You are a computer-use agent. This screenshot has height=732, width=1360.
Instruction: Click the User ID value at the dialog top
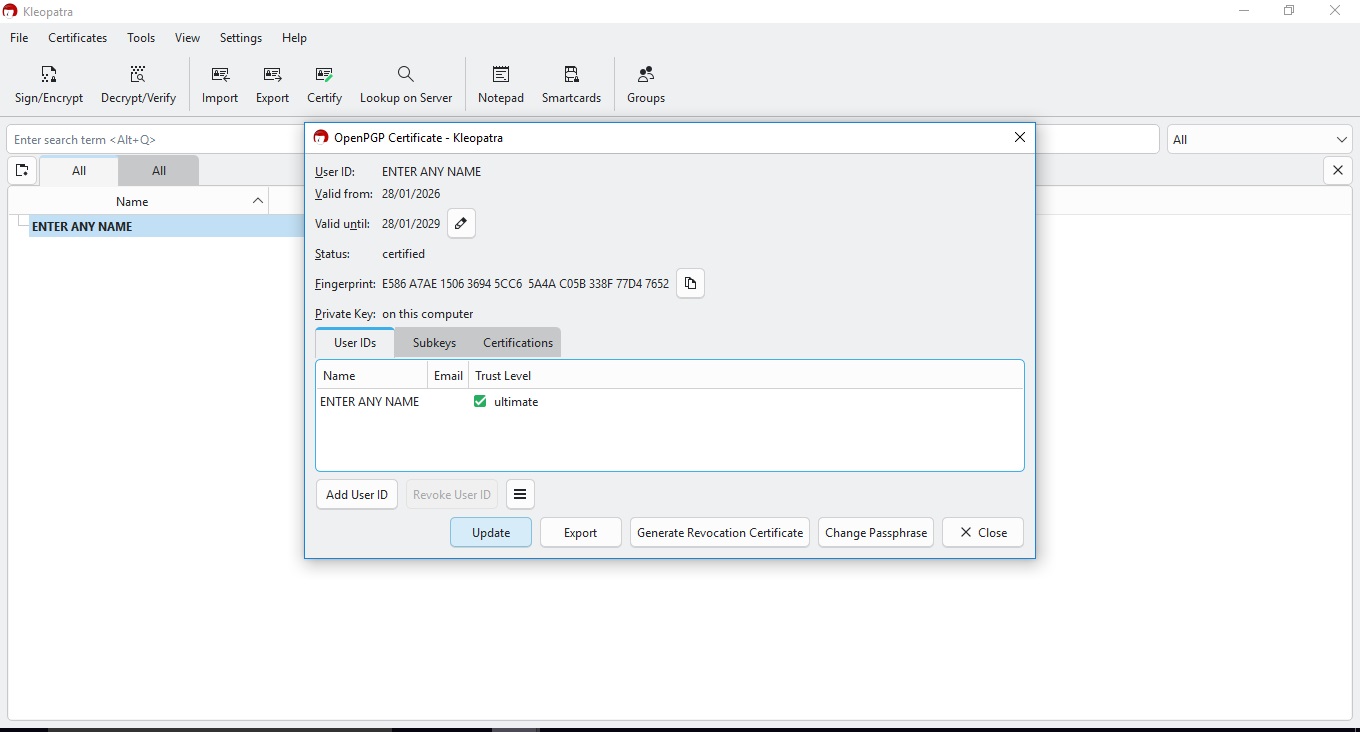[431, 172]
